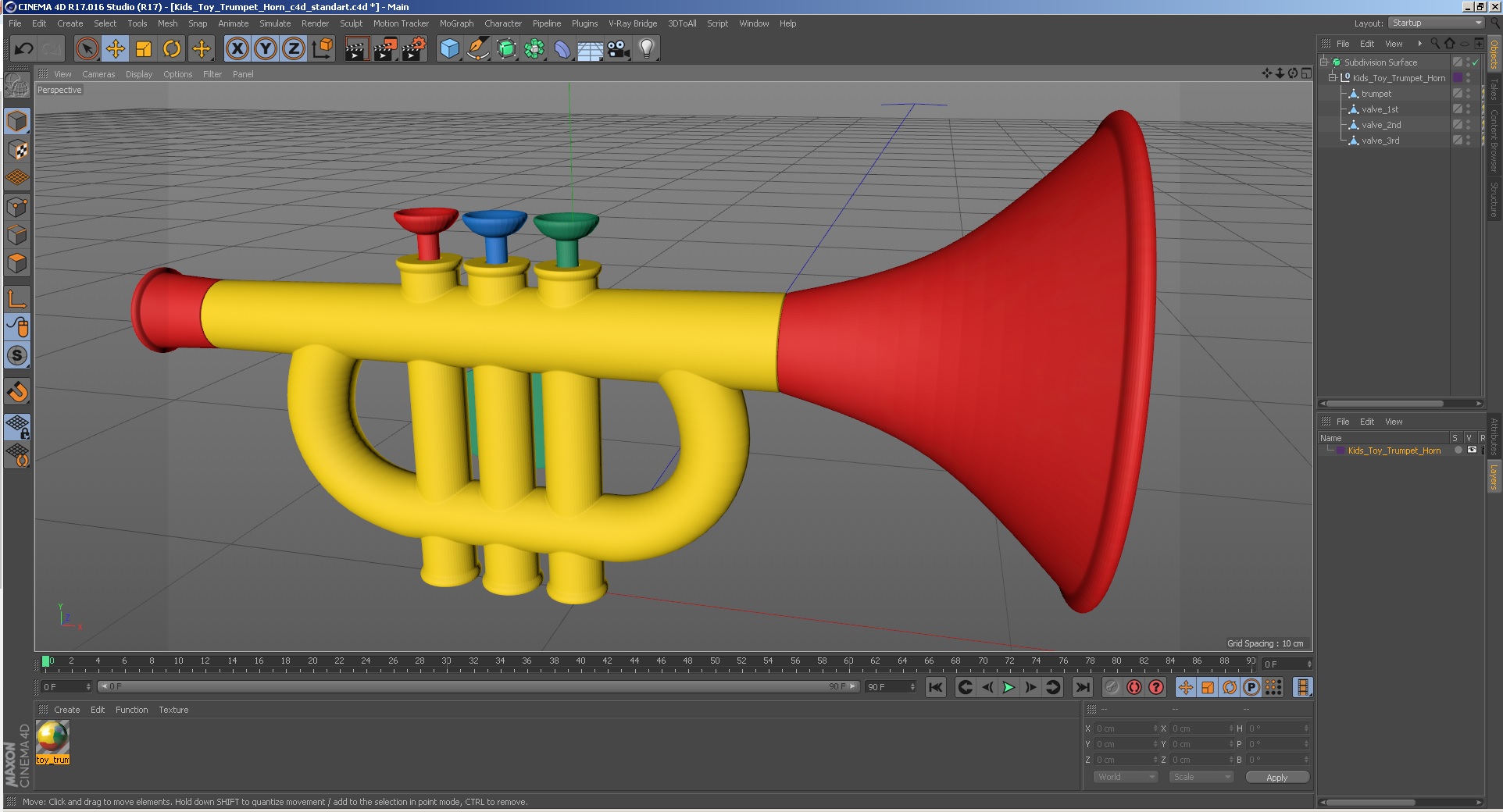Click the Make Editable icon

[17, 85]
